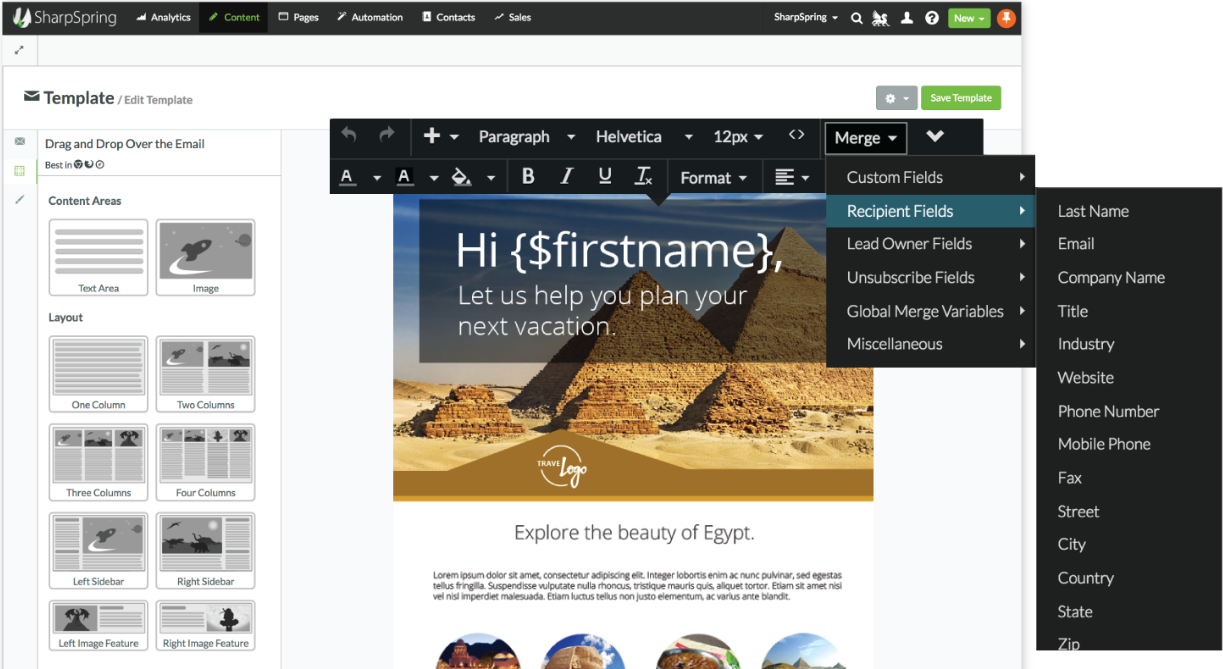Toggle bold text formatting
The height and width of the screenshot is (669, 1223).
528,177
